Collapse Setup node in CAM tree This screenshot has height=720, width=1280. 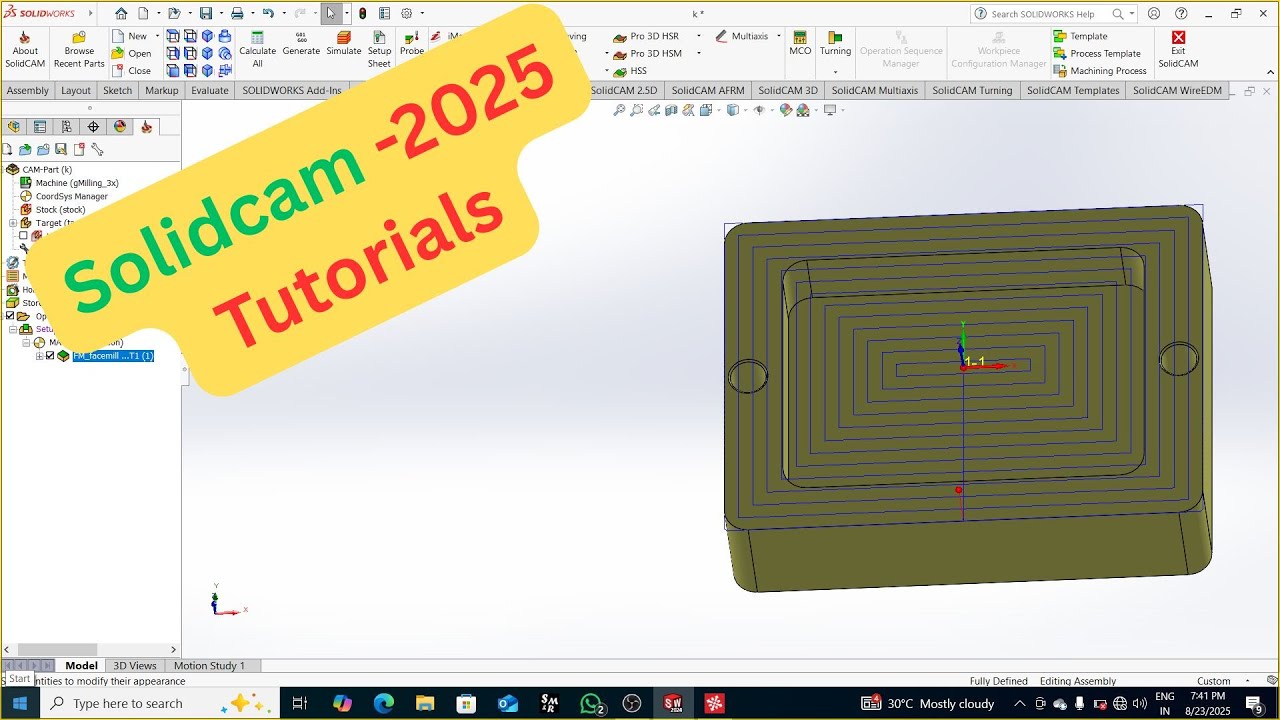[12, 329]
